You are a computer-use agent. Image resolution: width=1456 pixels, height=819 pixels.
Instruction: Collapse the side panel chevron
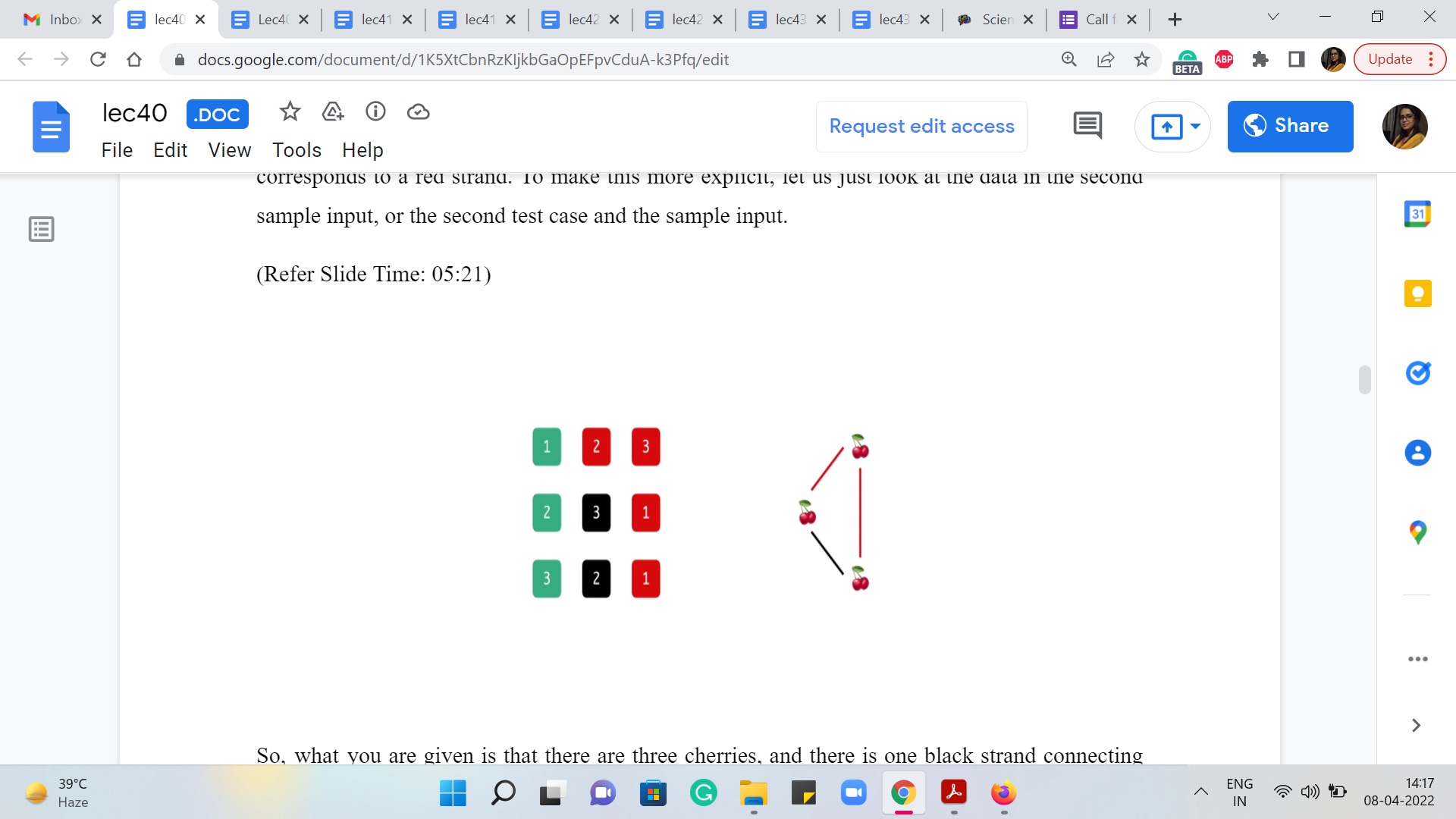[1416, 726]
